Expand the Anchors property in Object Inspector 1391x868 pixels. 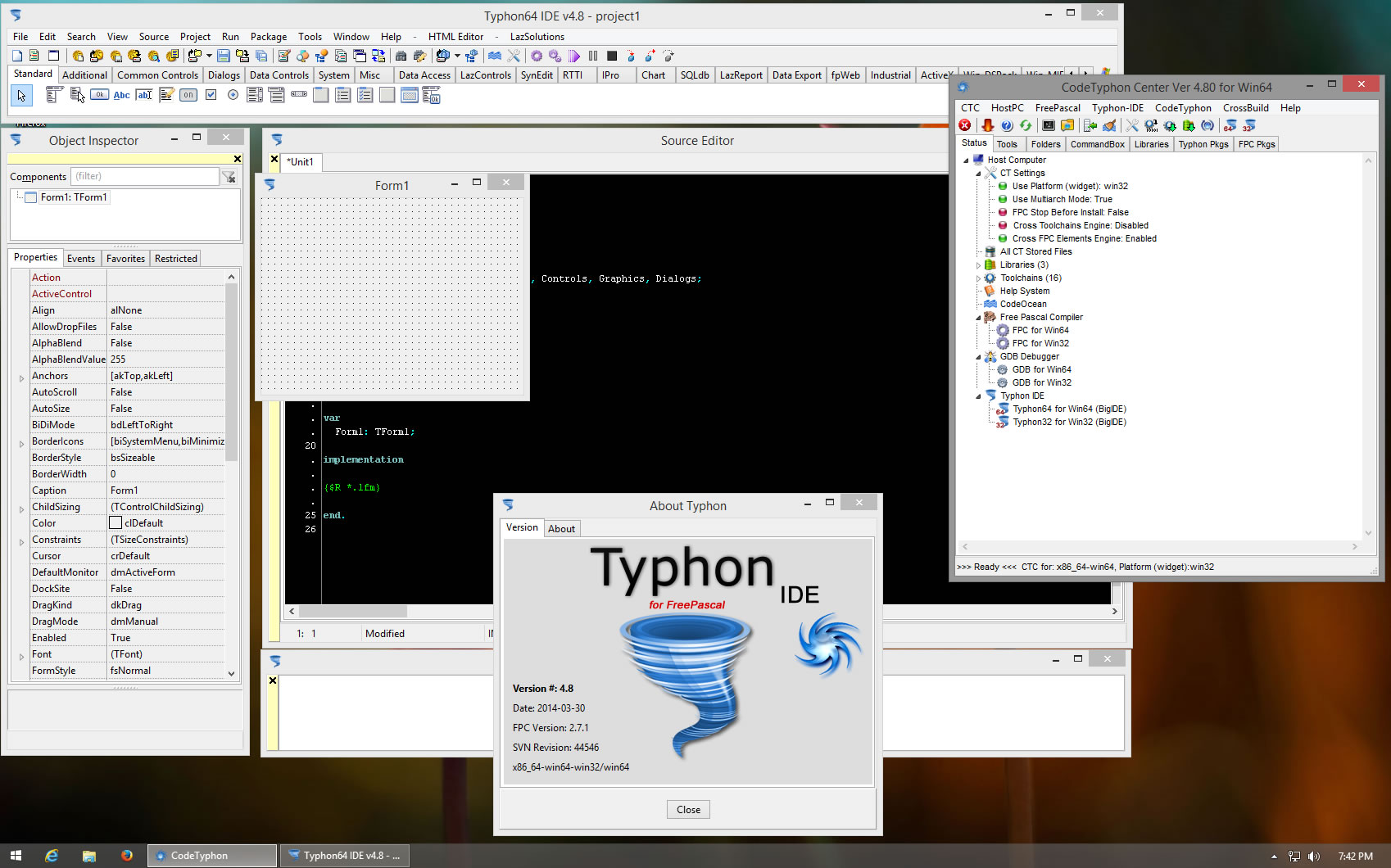pyautogui.click(x=21, y=377)
